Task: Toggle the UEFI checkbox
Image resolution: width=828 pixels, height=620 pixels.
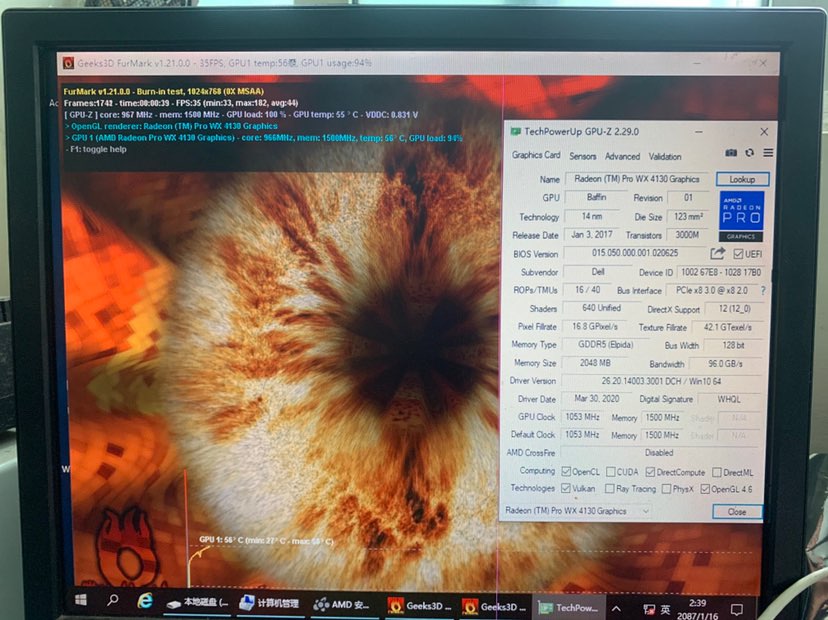Action: point(738,254)
